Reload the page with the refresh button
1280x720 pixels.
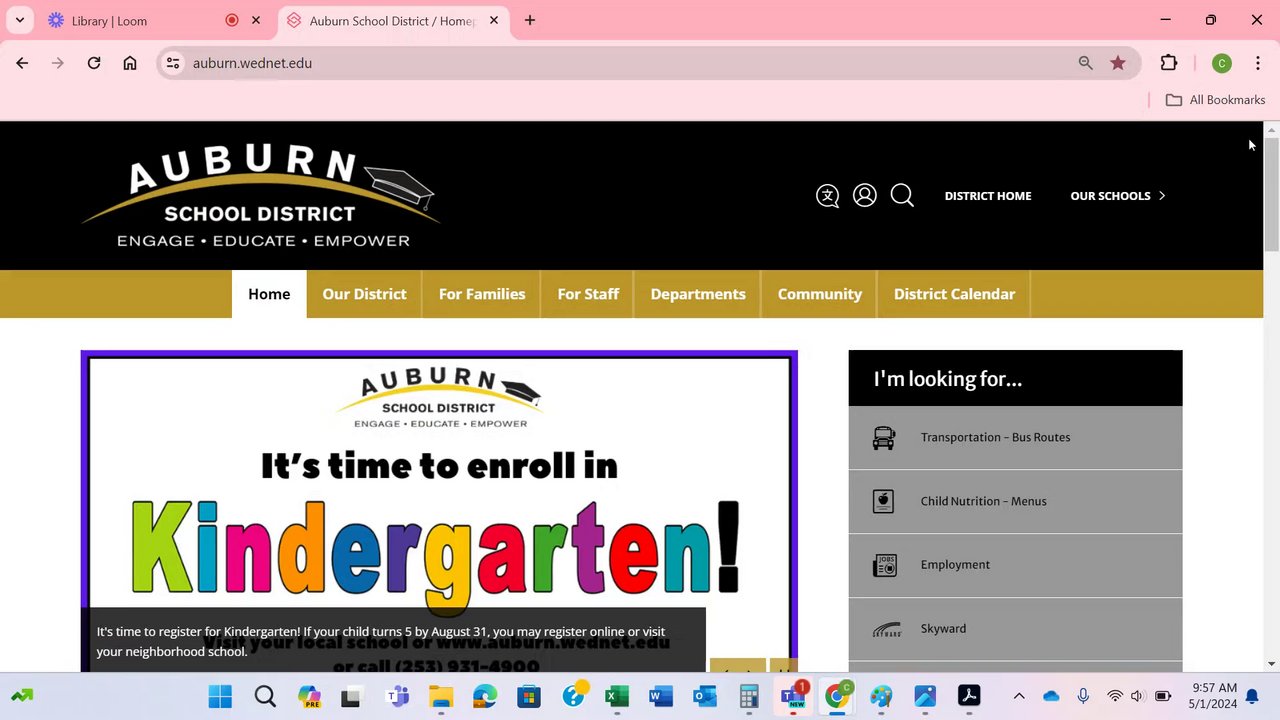point(94,63)
